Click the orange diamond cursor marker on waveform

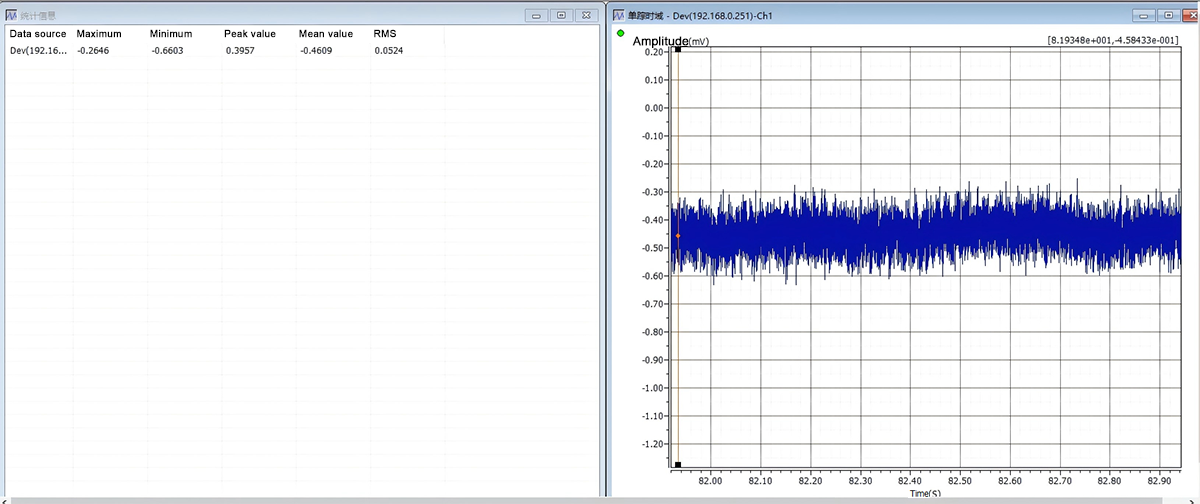pos(678,236)
